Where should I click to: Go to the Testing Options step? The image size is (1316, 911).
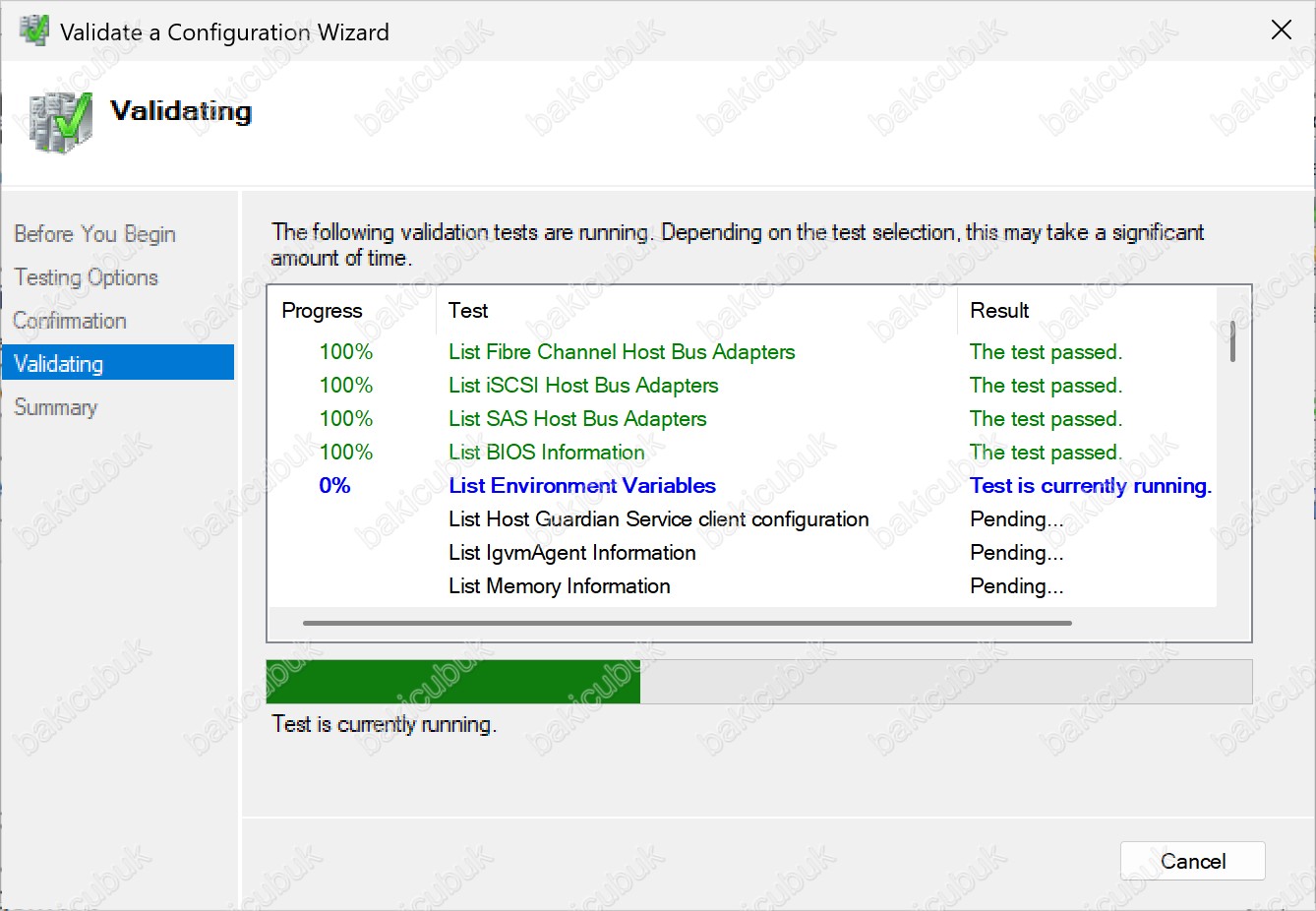[87, 277]
